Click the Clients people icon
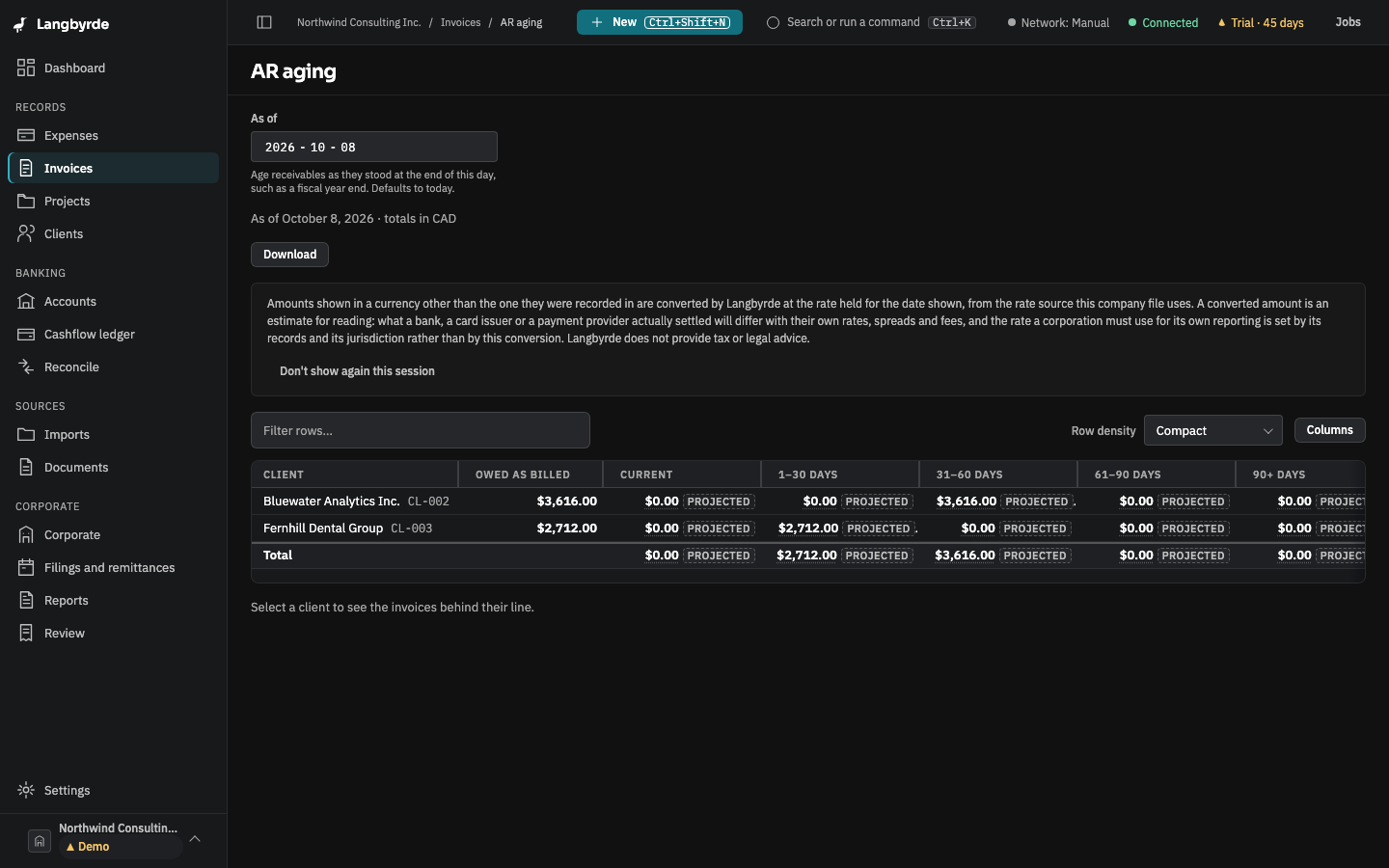The height and width of the screenshot is (868, 1389). pos(26,233)
